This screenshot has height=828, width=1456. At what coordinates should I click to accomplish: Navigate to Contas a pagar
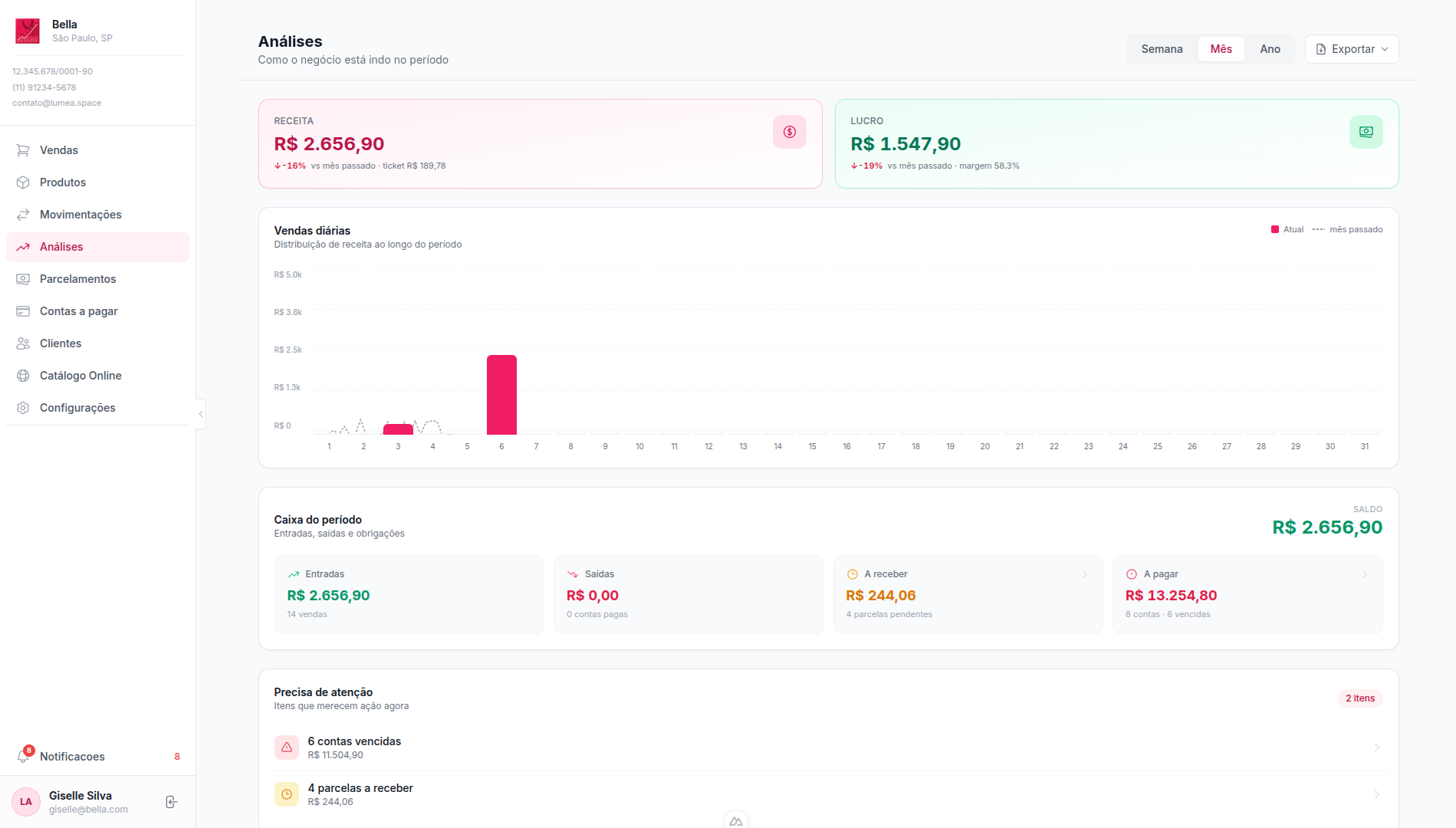[97, 311]
